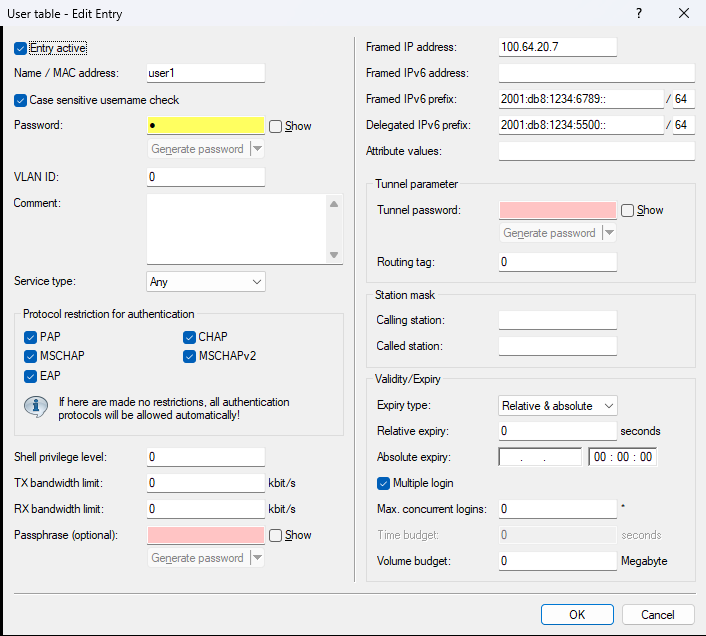
Task: Click the info icon in protocol restriction box
Action: click(x=37, y=407)
